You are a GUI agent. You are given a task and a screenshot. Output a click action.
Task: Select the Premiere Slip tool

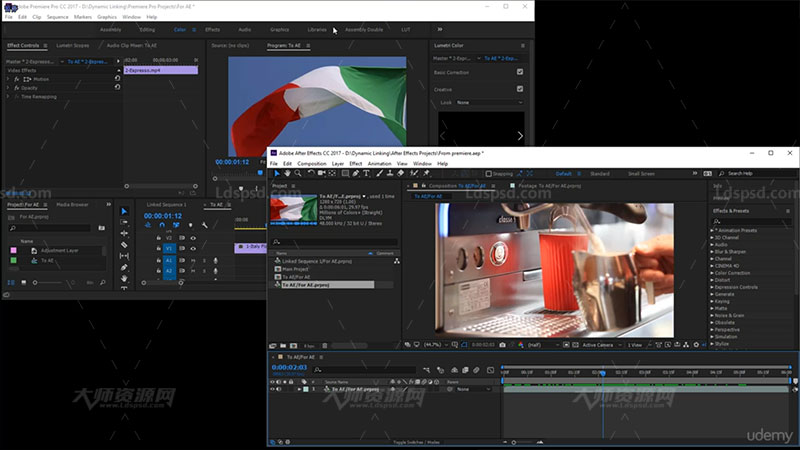pyautogui.click(x=124, y=256)
